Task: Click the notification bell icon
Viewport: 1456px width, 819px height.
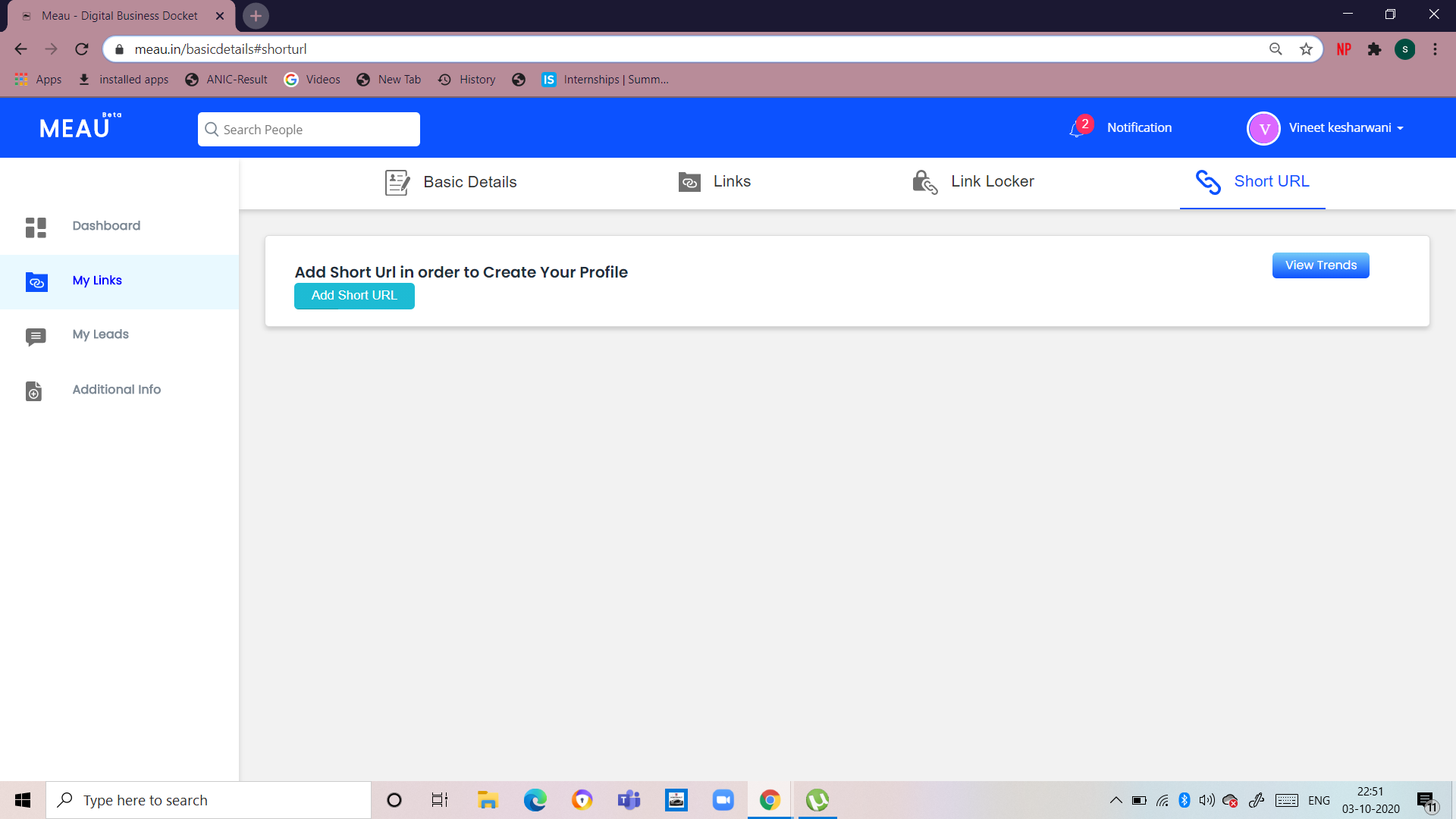Action: point(1077,129)
